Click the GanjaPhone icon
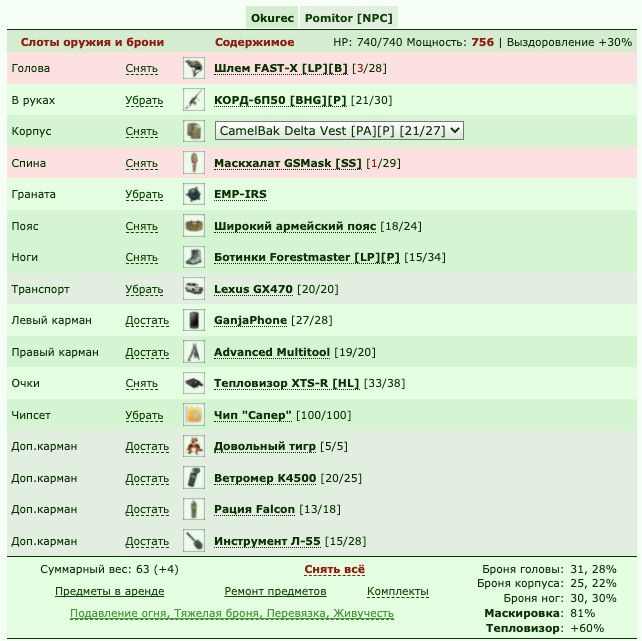 (x=194, y=320)
